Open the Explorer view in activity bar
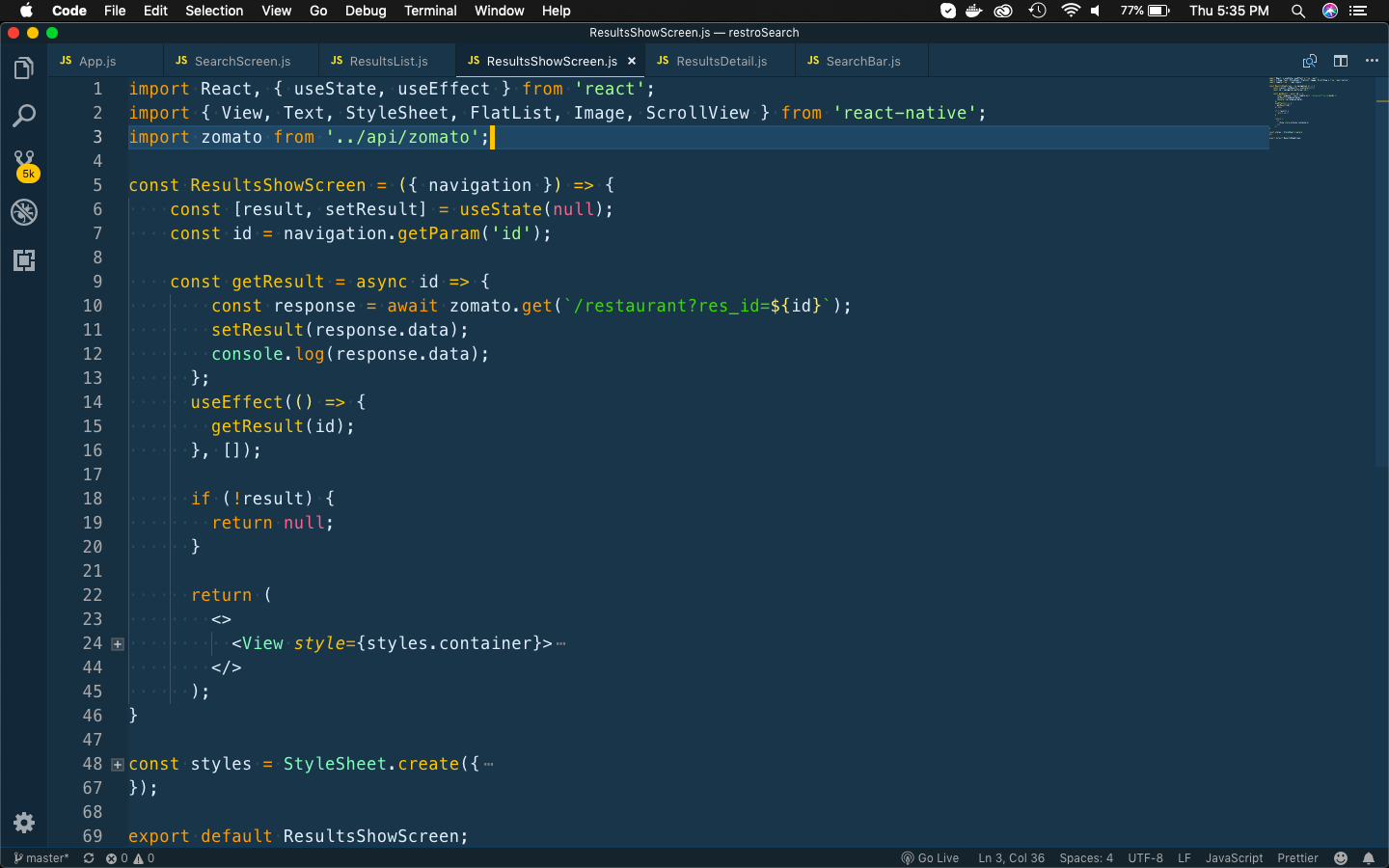Viewport: 1389px width, 868px height. [x=24, y=68]
